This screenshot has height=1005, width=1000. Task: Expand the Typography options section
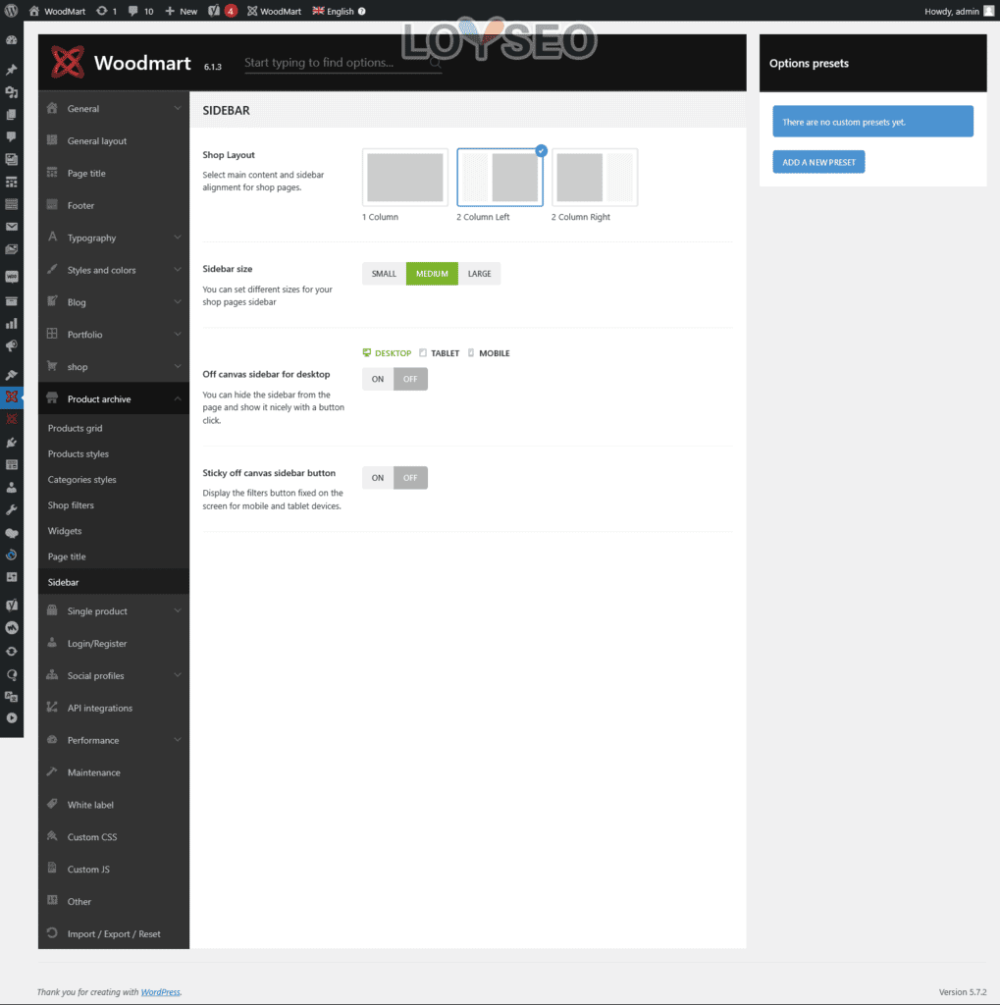(113, 238)
